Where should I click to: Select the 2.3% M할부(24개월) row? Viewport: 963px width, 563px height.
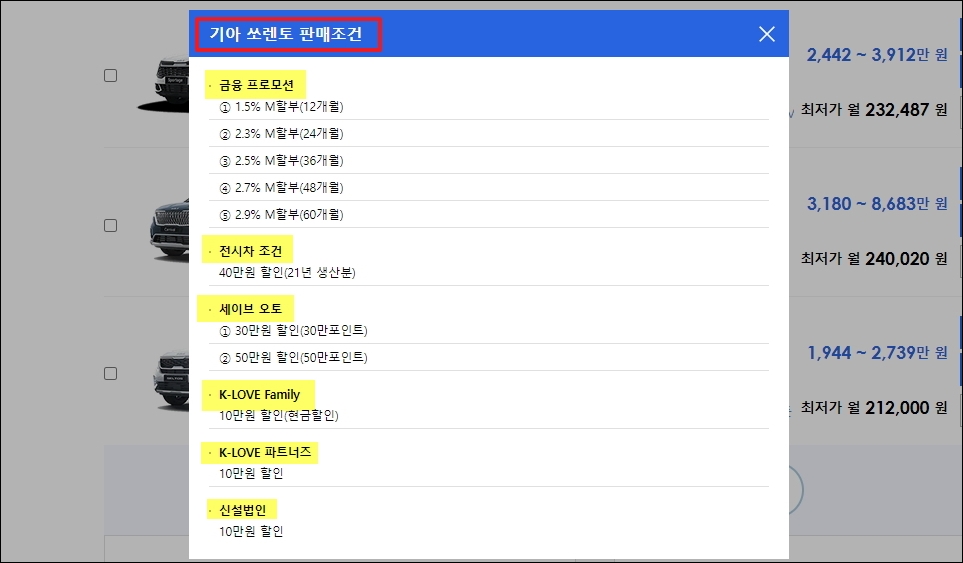[488, 133]
